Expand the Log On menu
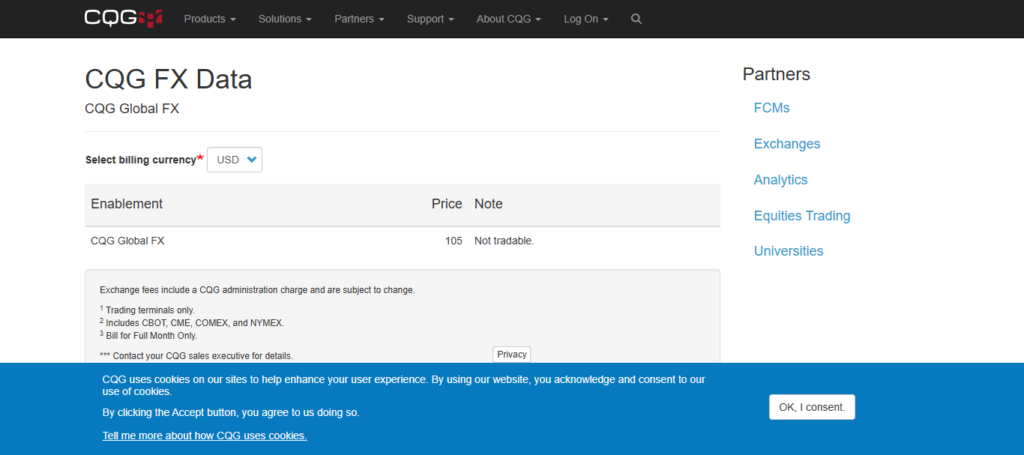 586,19
